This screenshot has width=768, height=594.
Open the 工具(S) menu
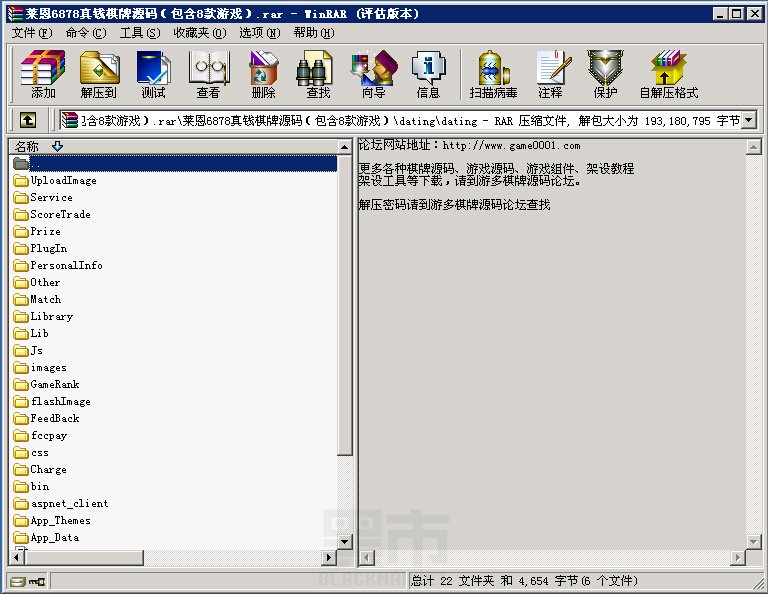[140, 33]
